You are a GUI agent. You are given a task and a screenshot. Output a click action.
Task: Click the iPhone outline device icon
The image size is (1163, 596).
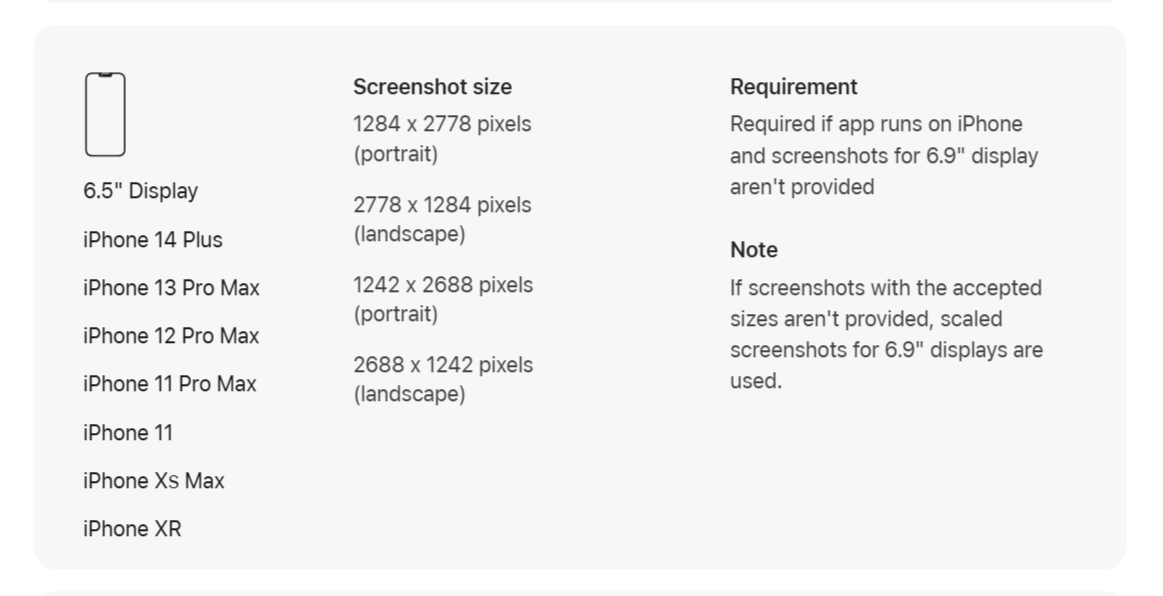(x=105, y=114)
